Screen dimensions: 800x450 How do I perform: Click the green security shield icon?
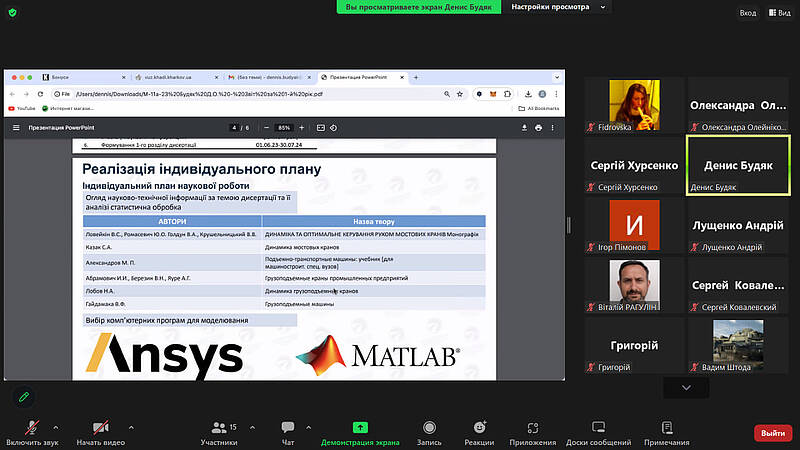(12, 12)
